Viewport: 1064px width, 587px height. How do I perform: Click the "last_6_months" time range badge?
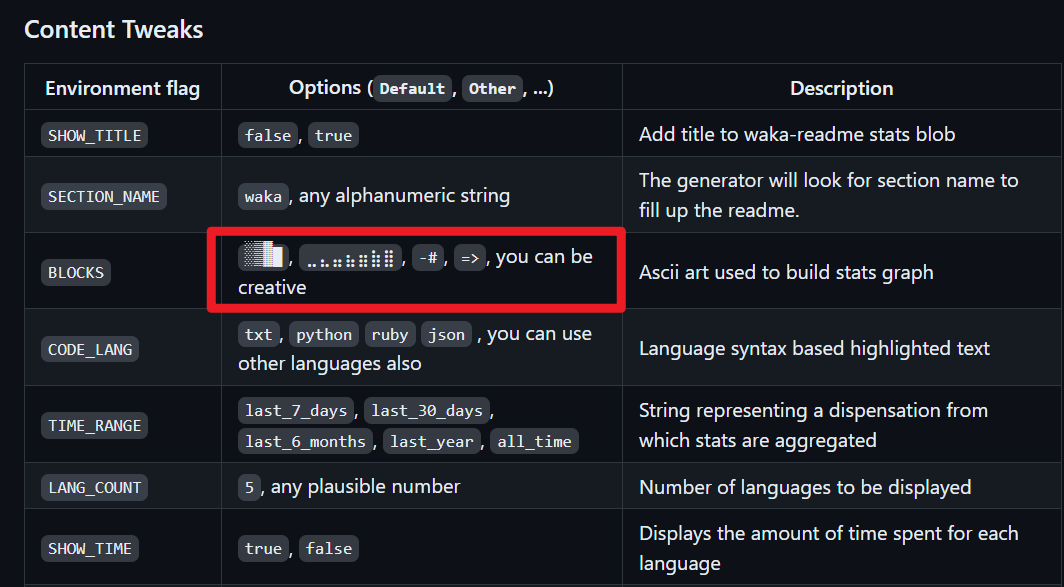[x=305, y=441]
